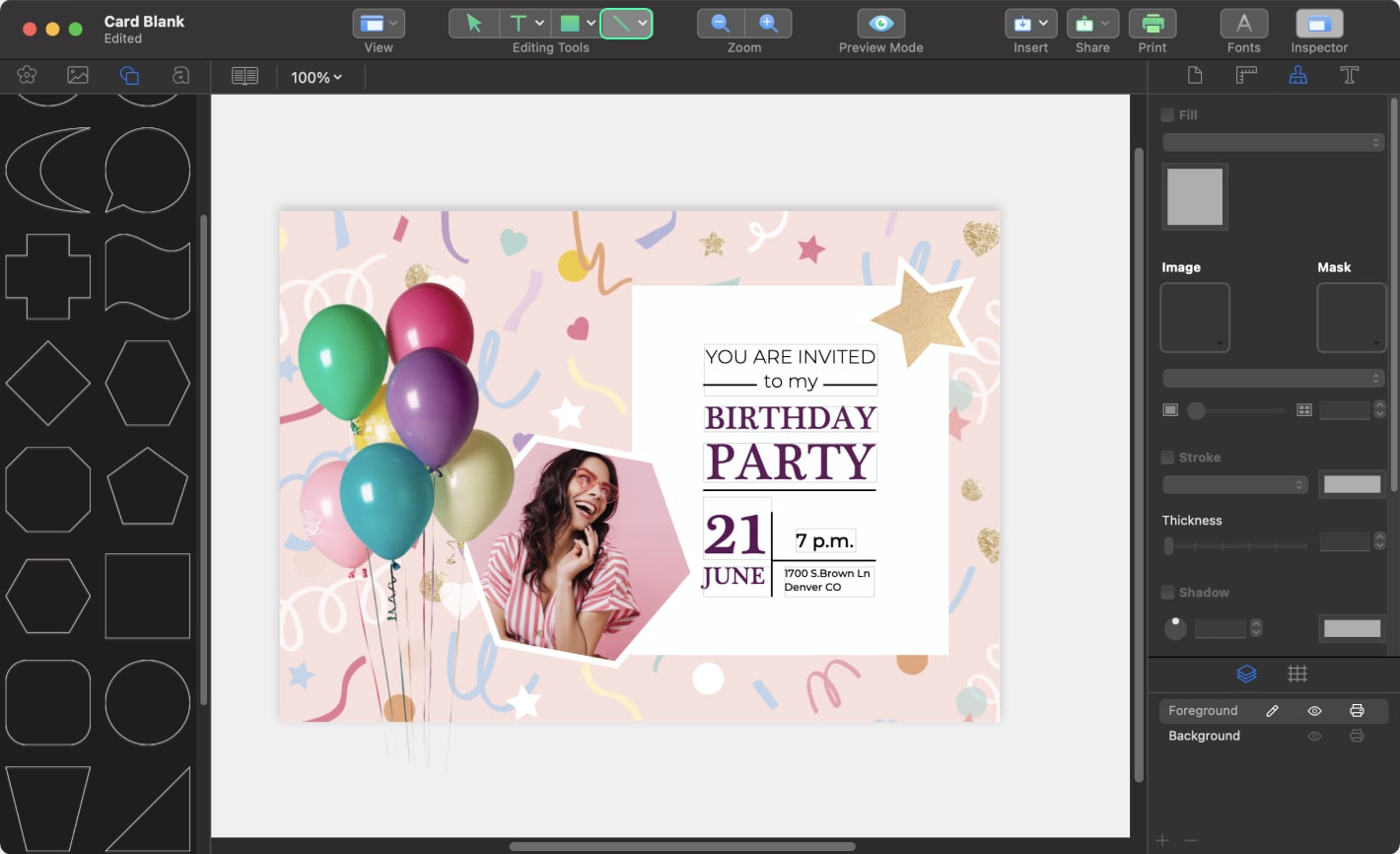Open the Text inspector tab
1400x854 pixels.
[1350, 75]
